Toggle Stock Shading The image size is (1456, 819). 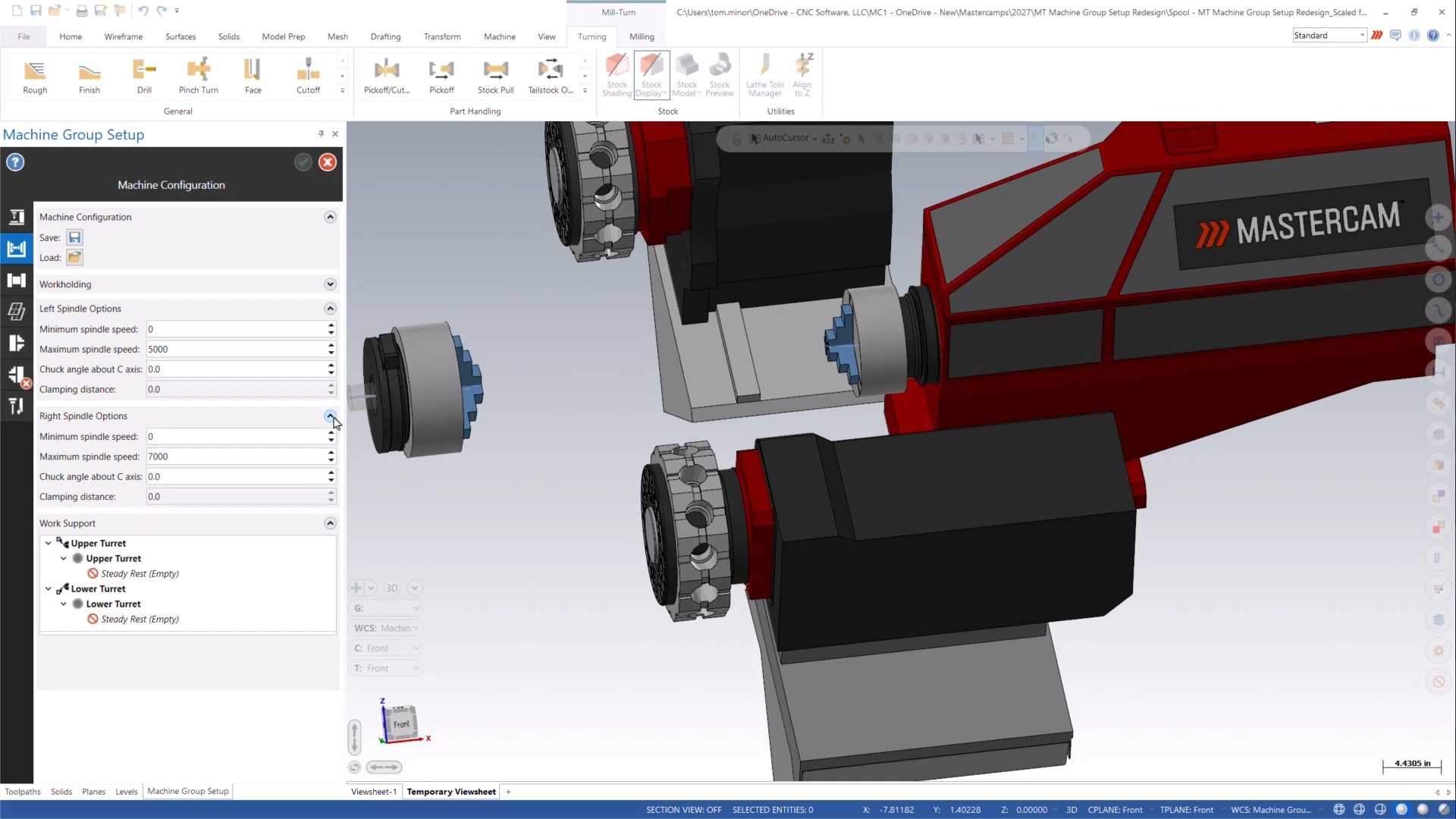[x=617, y=75]
